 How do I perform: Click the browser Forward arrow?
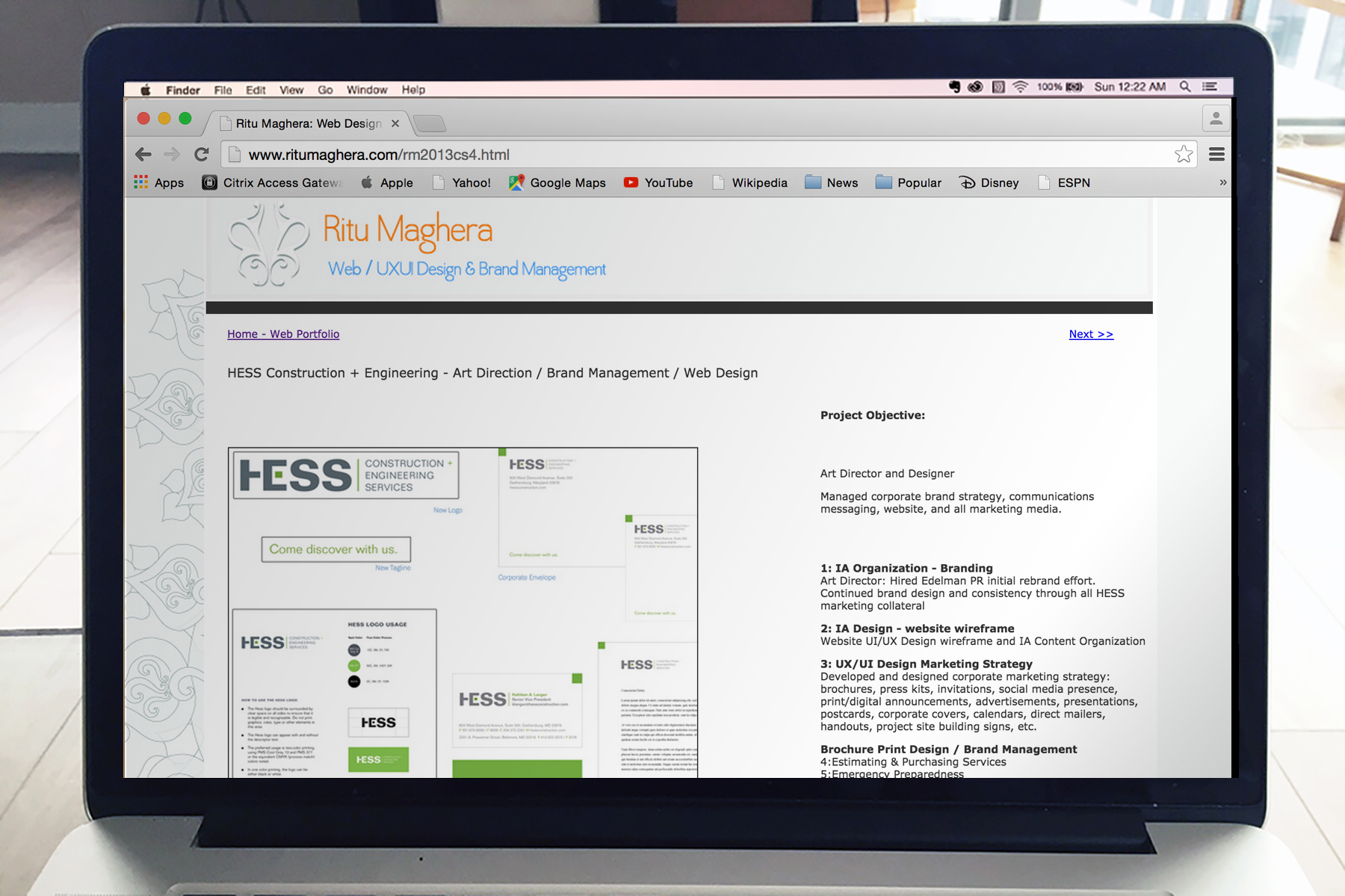(x=172, y=155)
